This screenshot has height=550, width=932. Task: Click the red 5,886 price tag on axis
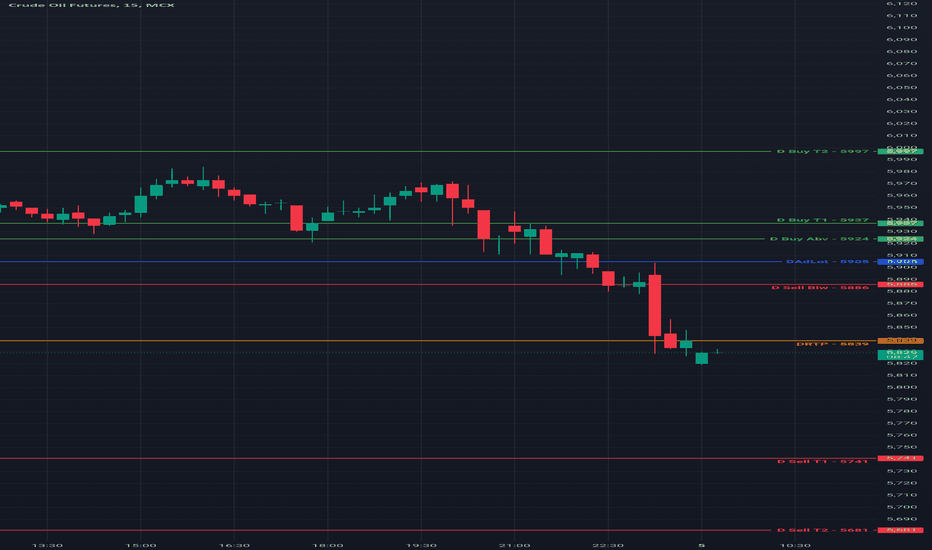900,284
